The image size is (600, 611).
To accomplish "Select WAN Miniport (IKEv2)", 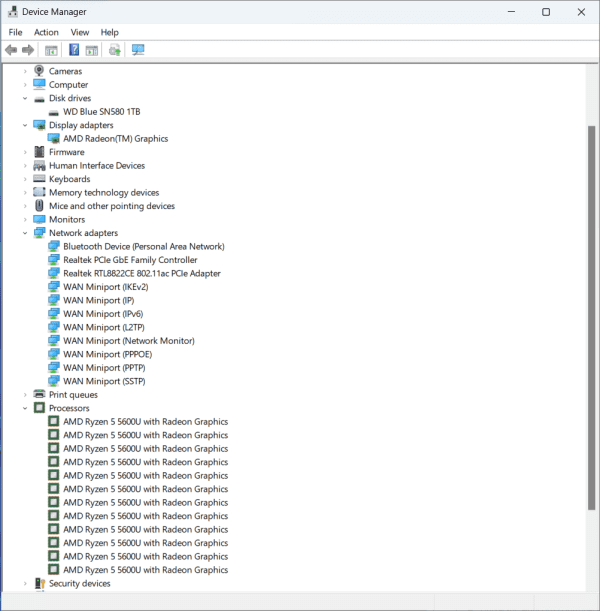I will [106, 287].
